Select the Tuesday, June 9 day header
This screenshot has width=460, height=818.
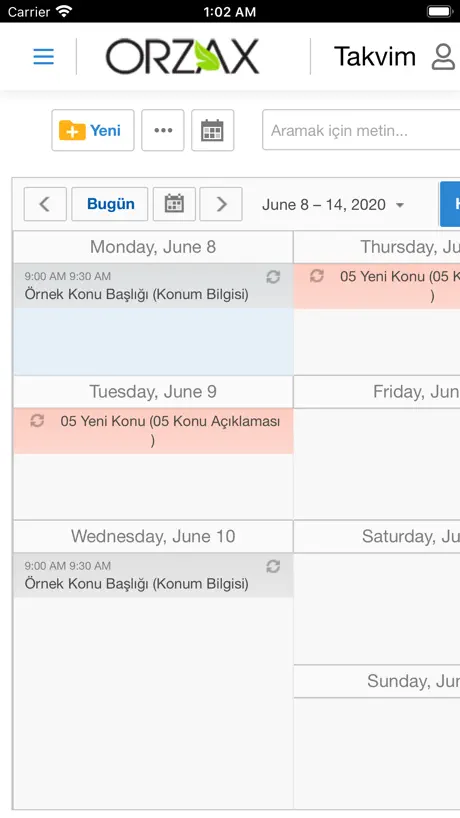(x=153, y=392)
